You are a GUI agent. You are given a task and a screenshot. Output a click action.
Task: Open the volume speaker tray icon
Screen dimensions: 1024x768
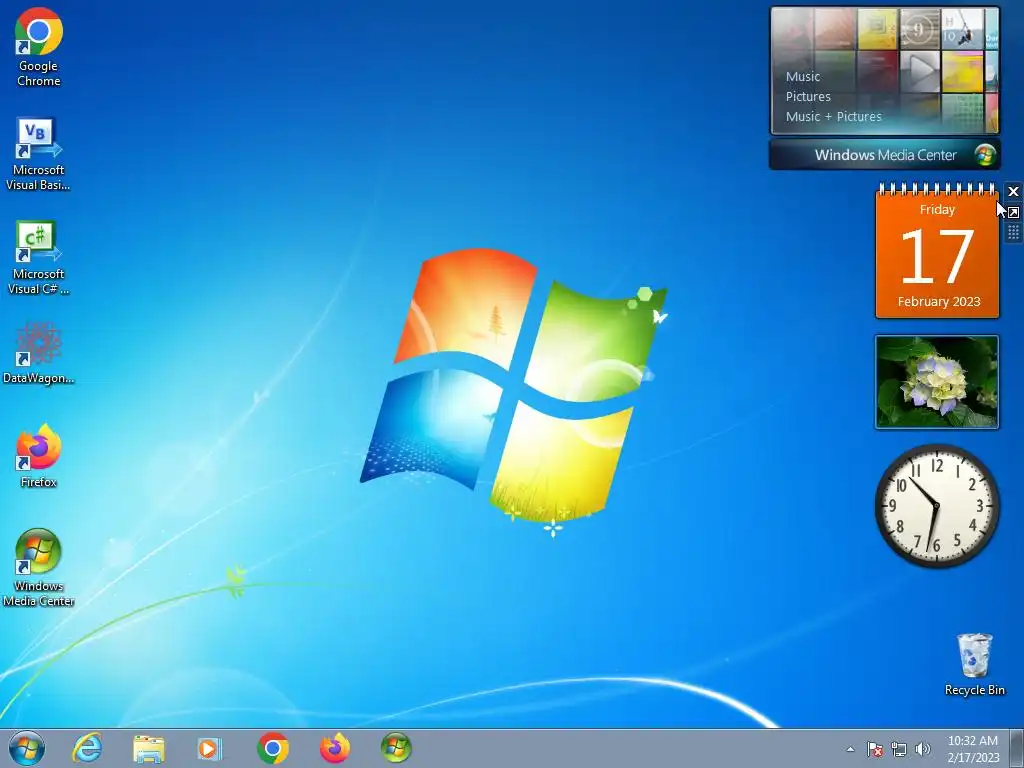pos(923,749)
